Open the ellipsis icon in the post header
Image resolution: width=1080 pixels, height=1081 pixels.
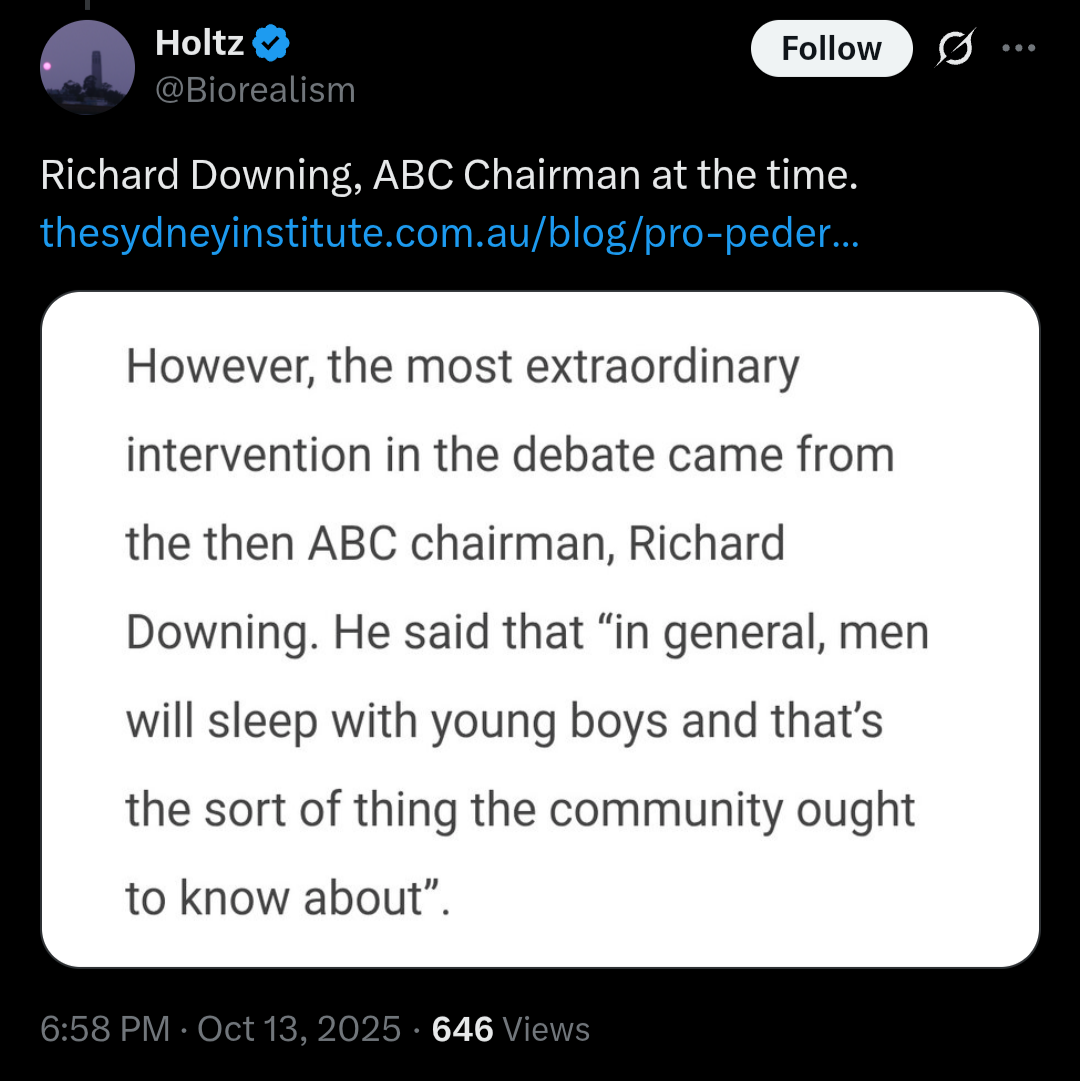[1019, 47]
